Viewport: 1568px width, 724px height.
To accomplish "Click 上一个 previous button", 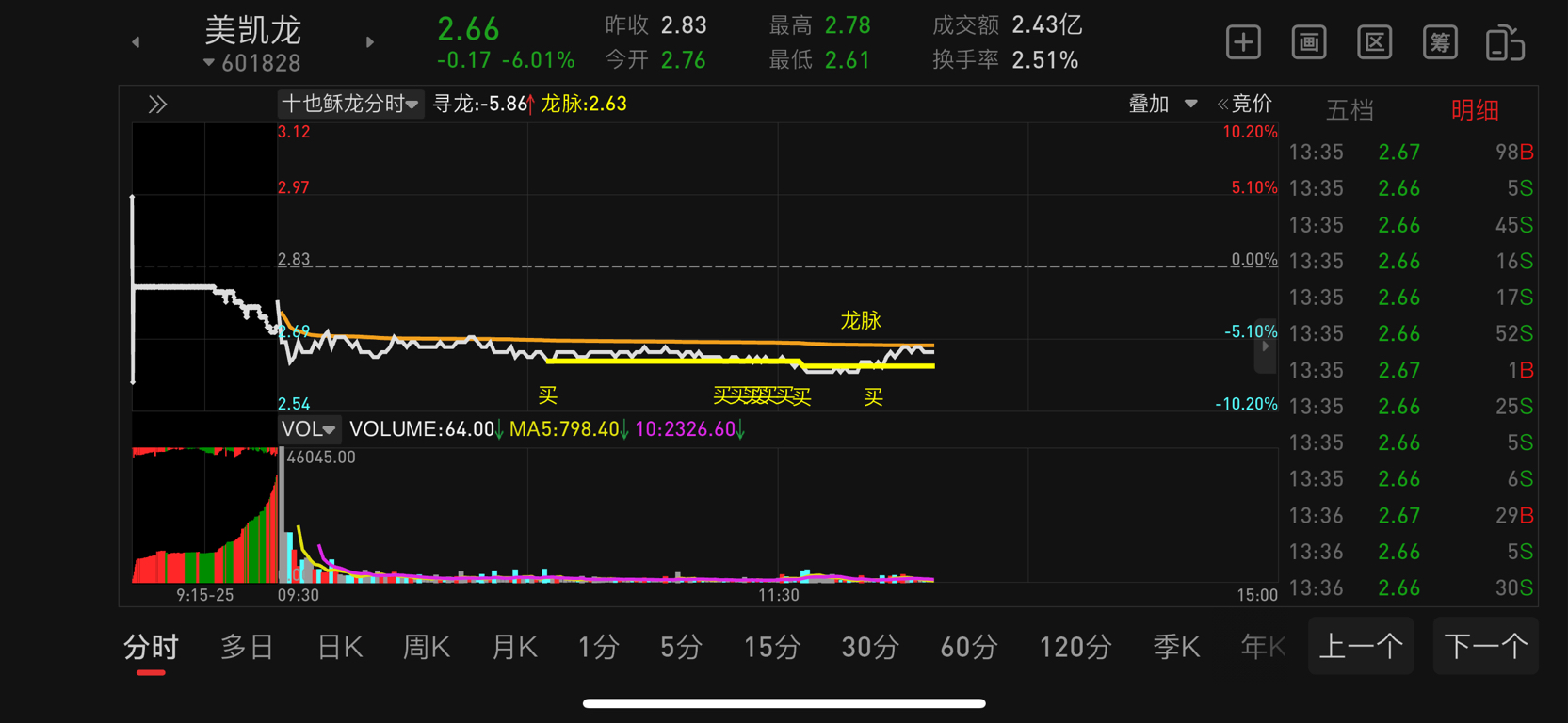I will tap(1361, 647).
